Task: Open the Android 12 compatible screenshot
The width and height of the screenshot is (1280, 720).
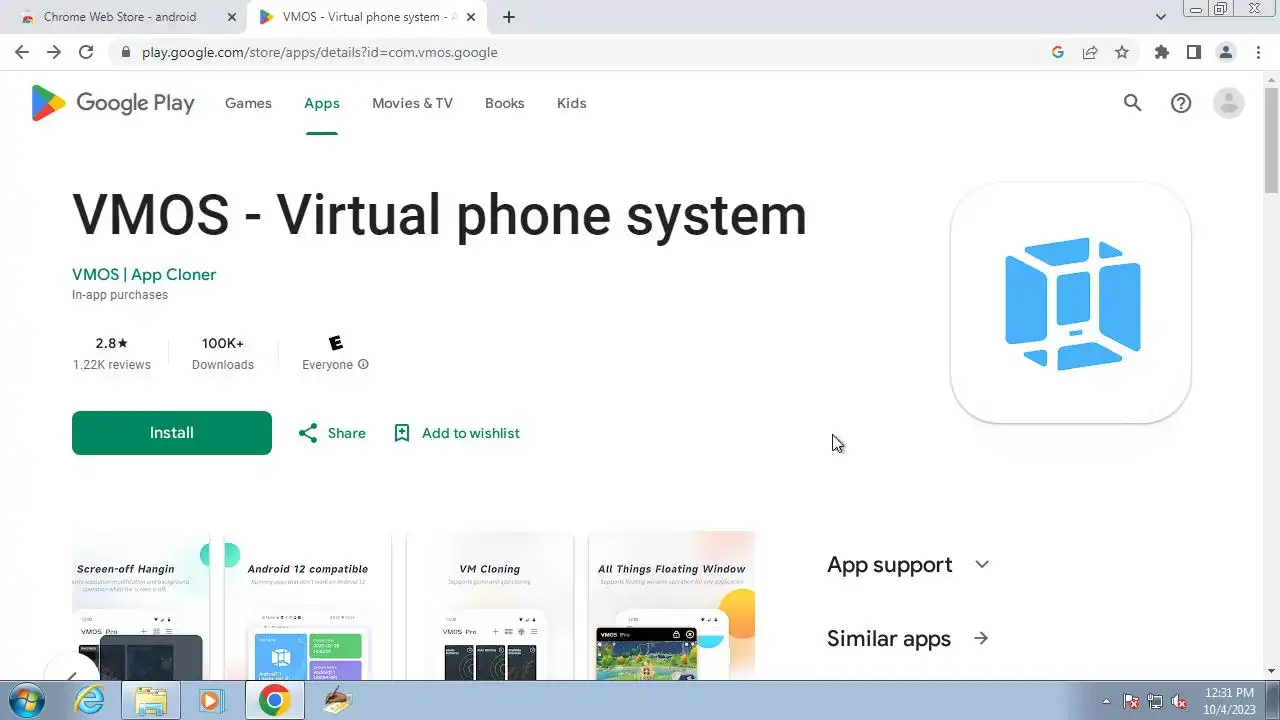Action: [308, 606]
